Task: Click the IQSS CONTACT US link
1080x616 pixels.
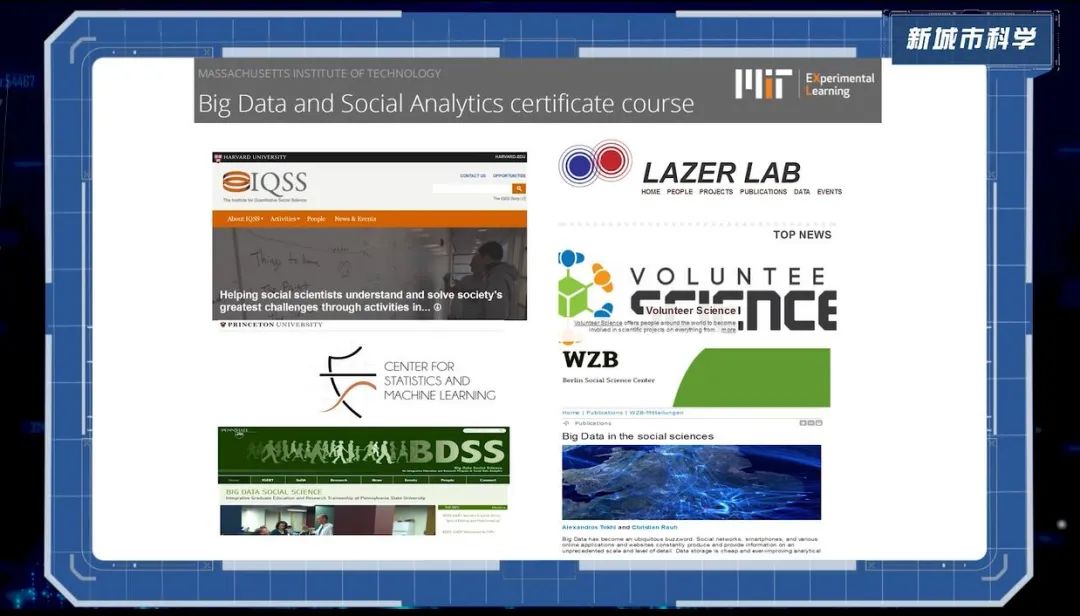Action: pyautogui.click(x=473, y=176)
